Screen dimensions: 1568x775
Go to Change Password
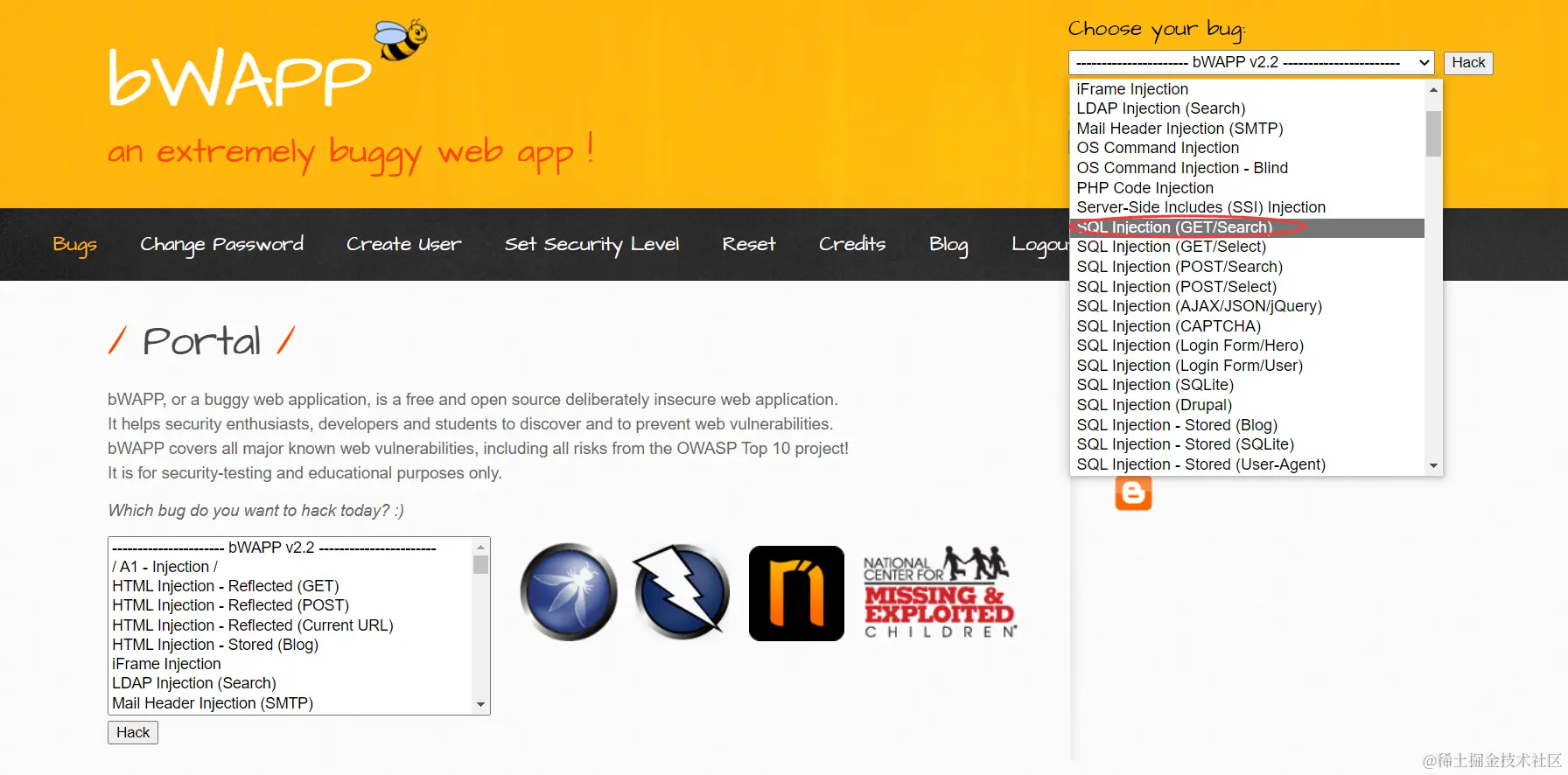(222, 245)
